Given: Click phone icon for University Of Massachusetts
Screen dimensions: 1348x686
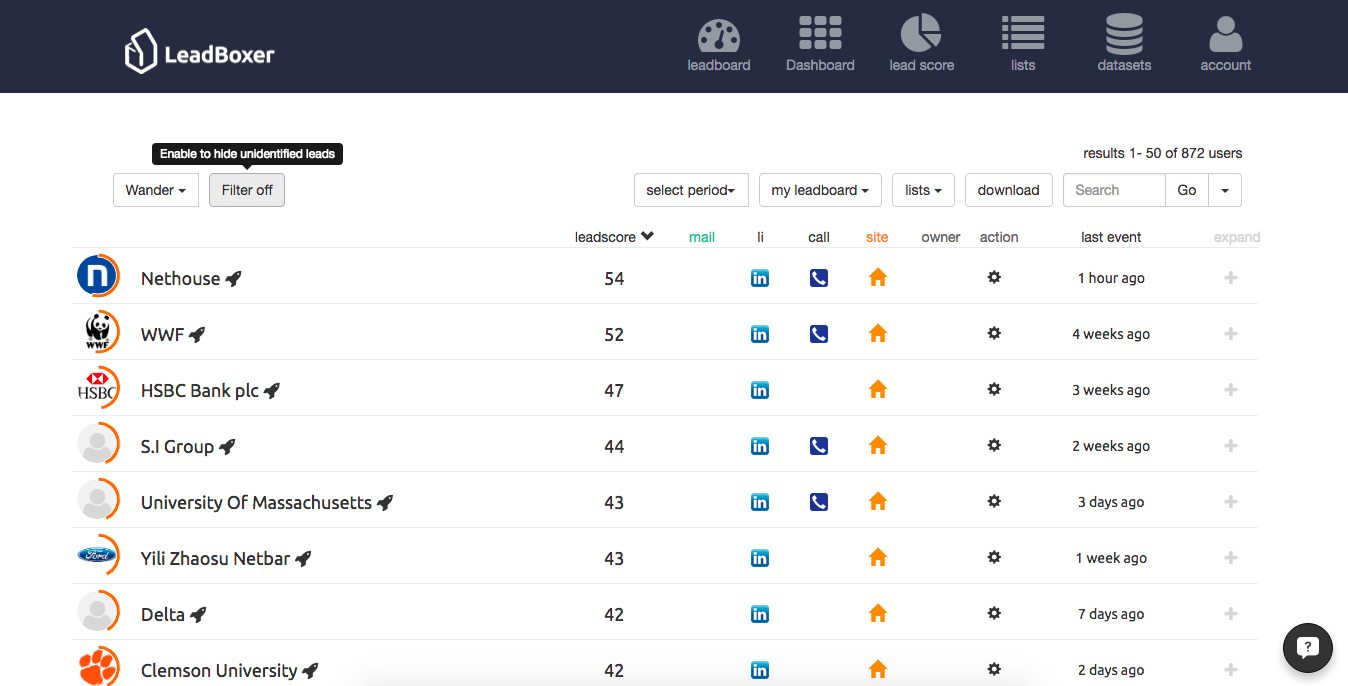Looking at the screenshot, I should click(819, 502).
